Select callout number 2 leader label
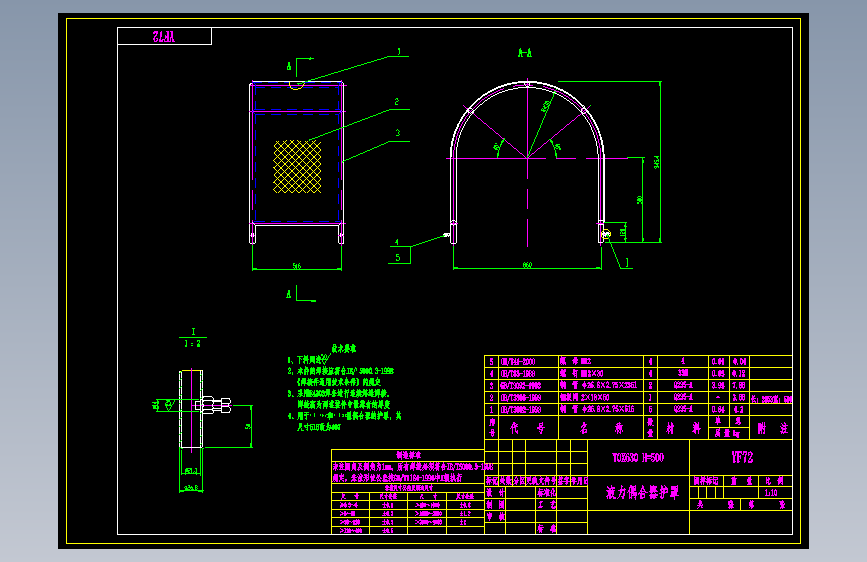The image size is (867, 562). click(397, 102)
